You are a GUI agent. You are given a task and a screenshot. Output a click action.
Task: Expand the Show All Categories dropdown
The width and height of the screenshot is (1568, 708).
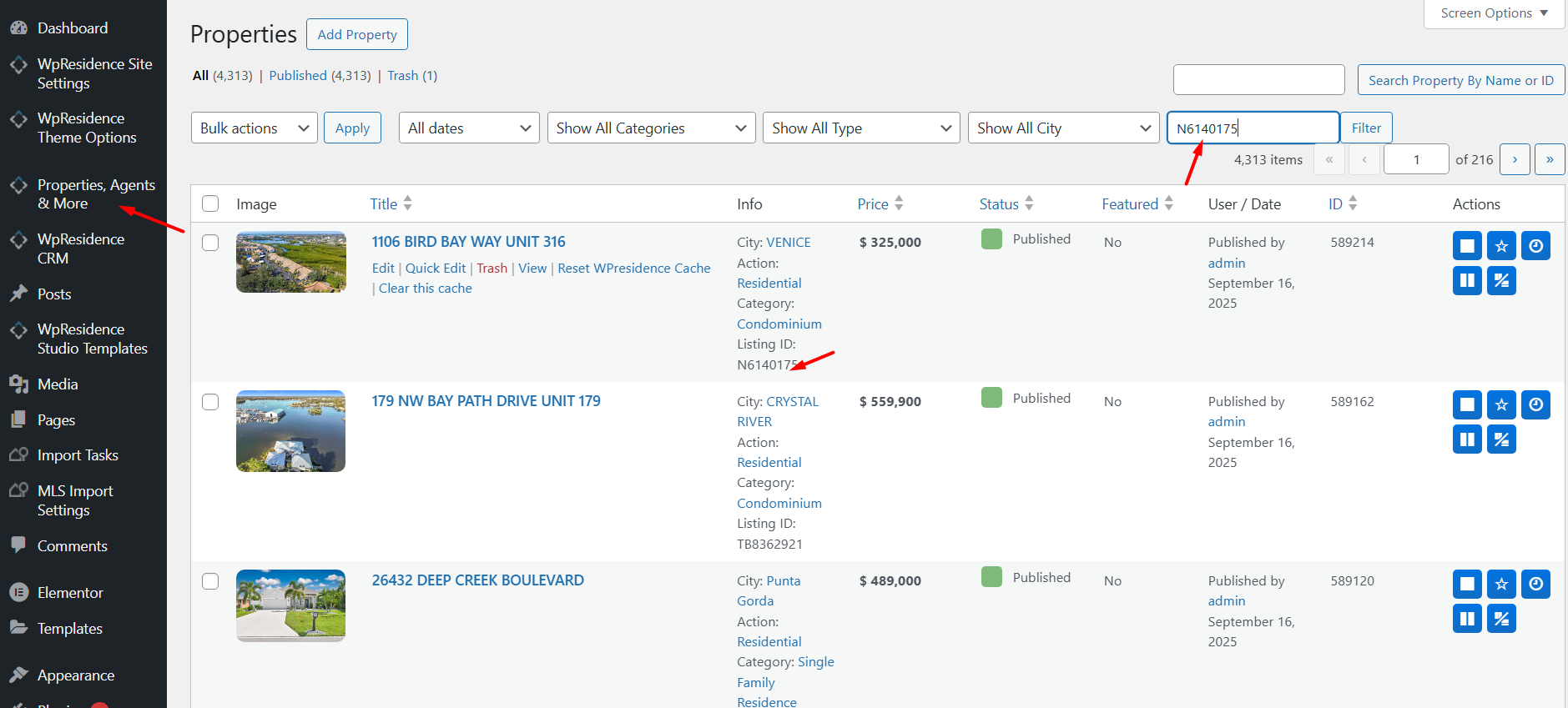[x=651, y=128]
